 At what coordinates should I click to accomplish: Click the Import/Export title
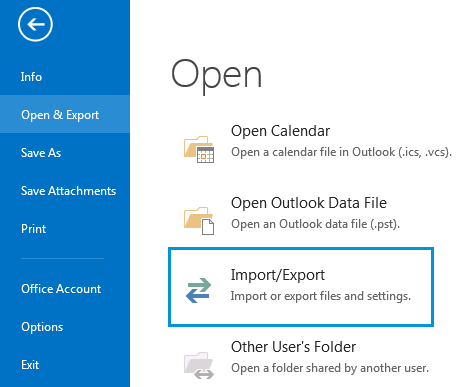click(x=278, y=275)
